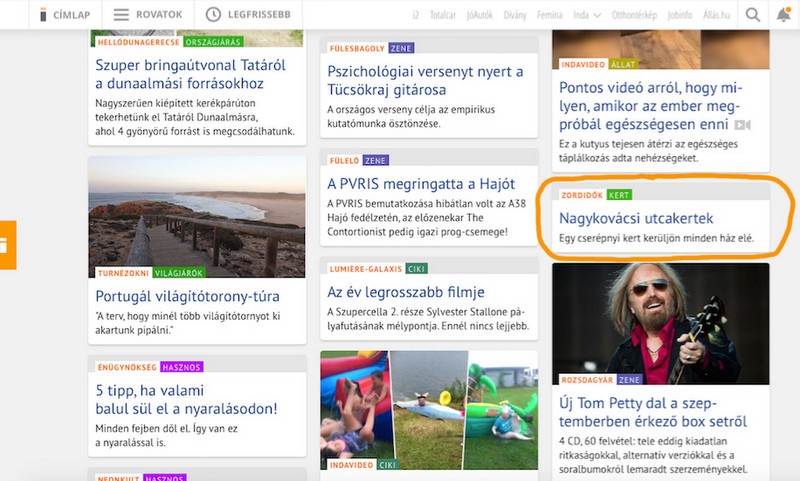Viewport: 800px width, 481px height.
Task: Click the Portuguese coast boardwalk photo
Action: (197, 217)
